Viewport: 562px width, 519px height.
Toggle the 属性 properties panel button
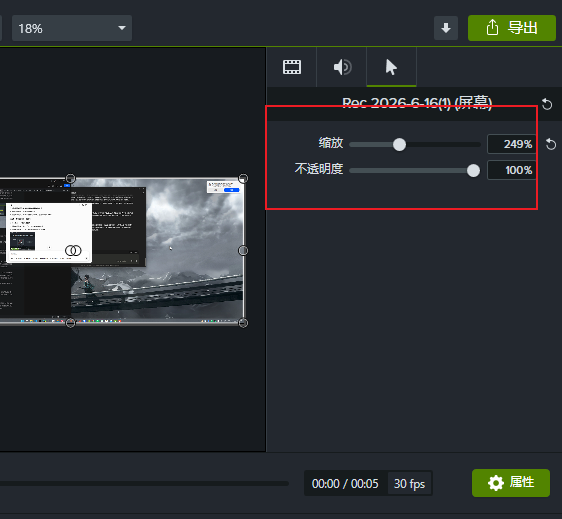point(511,483)
